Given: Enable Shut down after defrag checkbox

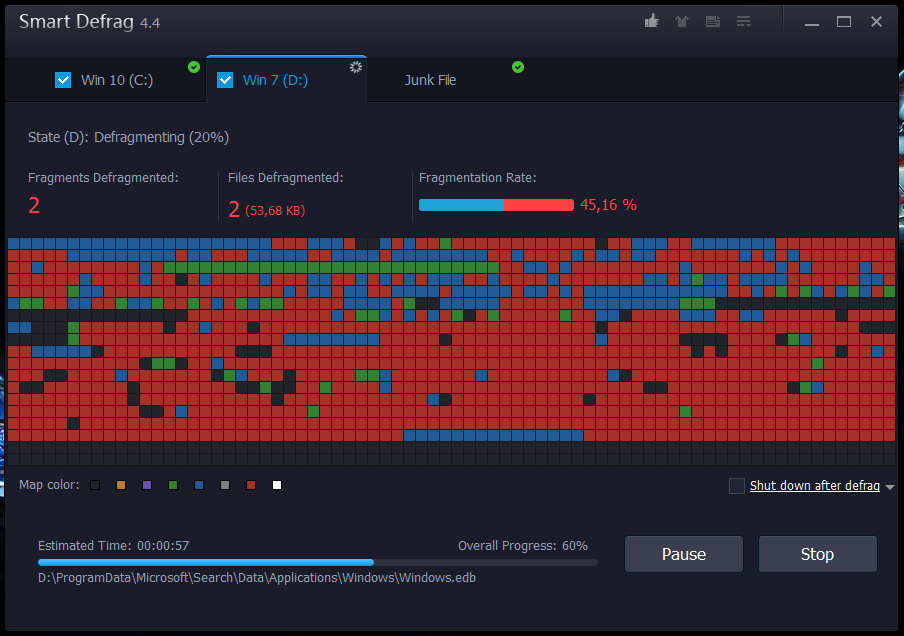Looking at the screenshot, I should click(x=737, y=486).
